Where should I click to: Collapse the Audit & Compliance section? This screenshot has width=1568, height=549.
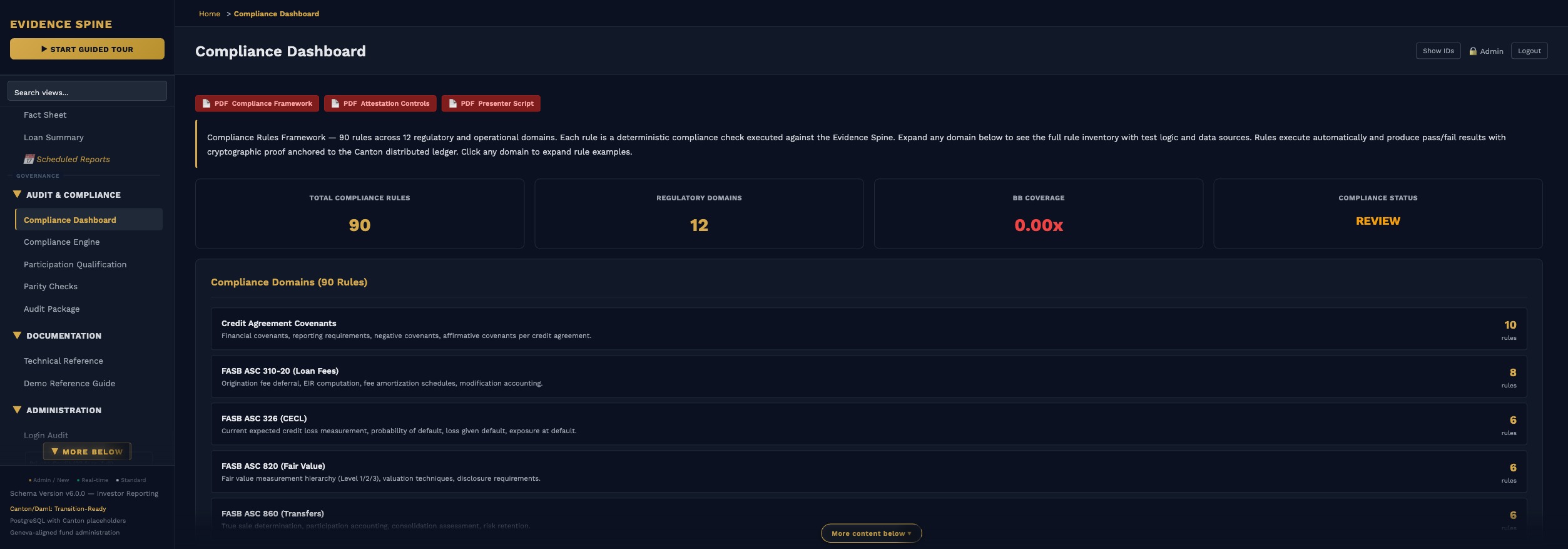18,195
